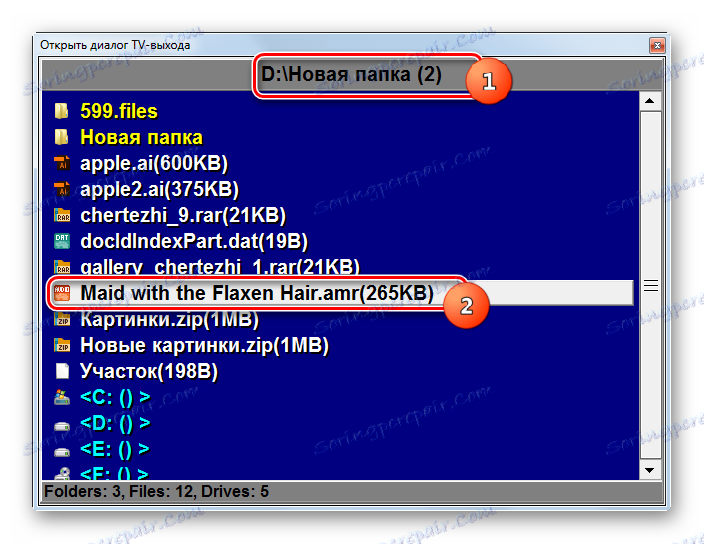Switch to drive <E: () >

point(114,449)
